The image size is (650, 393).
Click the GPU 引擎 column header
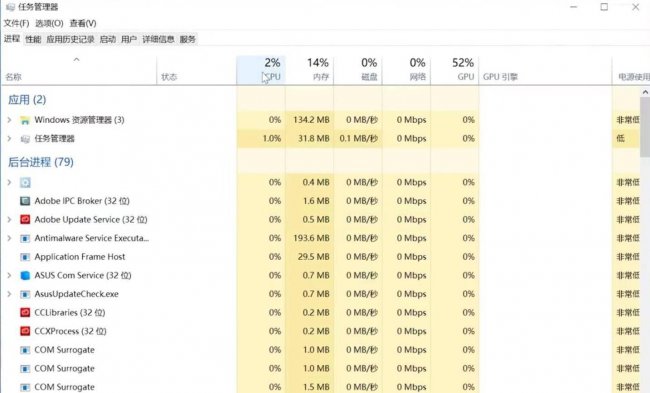pos(545,70)
